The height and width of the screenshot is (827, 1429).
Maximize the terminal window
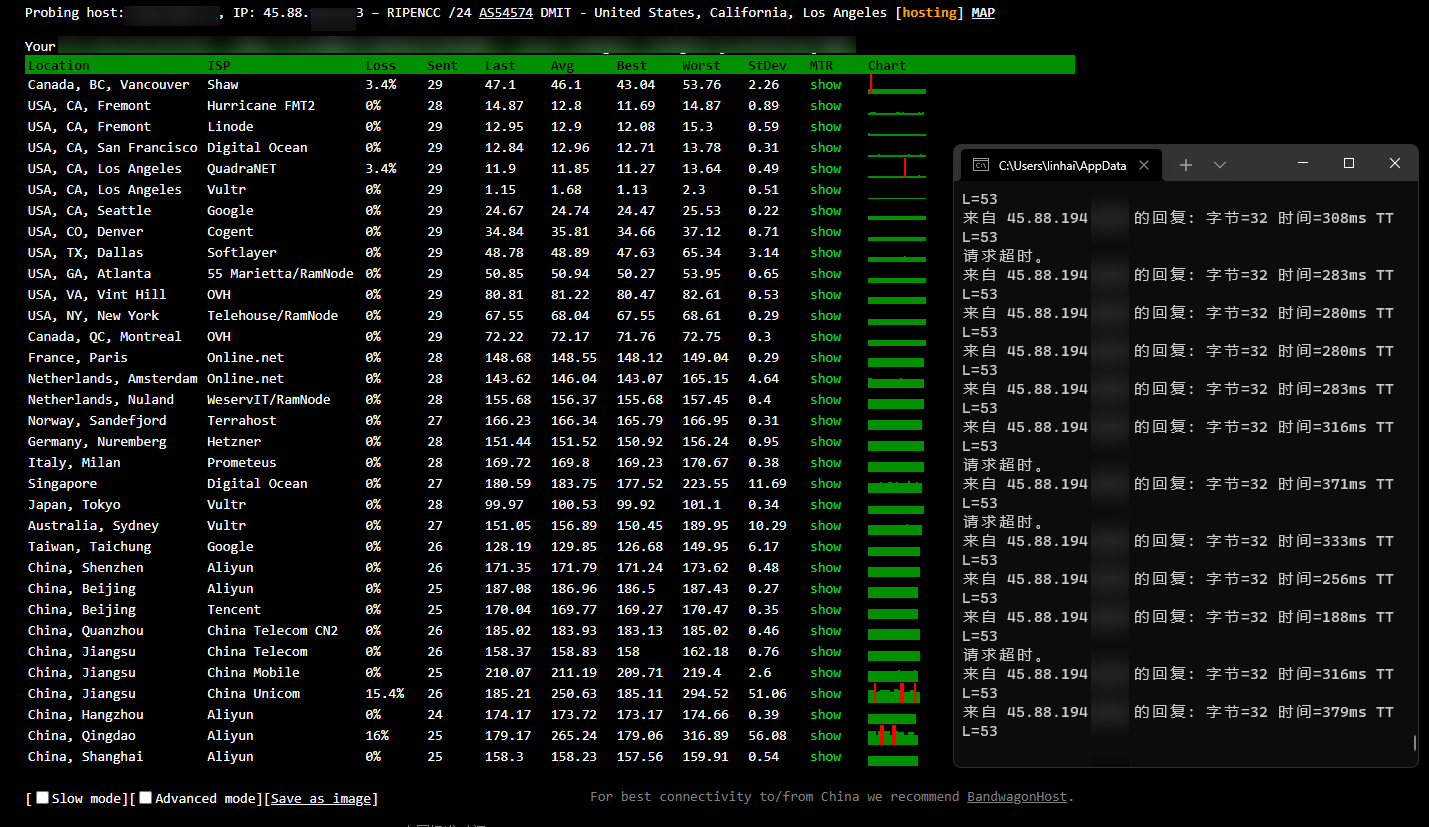[x=1349, y=163]
